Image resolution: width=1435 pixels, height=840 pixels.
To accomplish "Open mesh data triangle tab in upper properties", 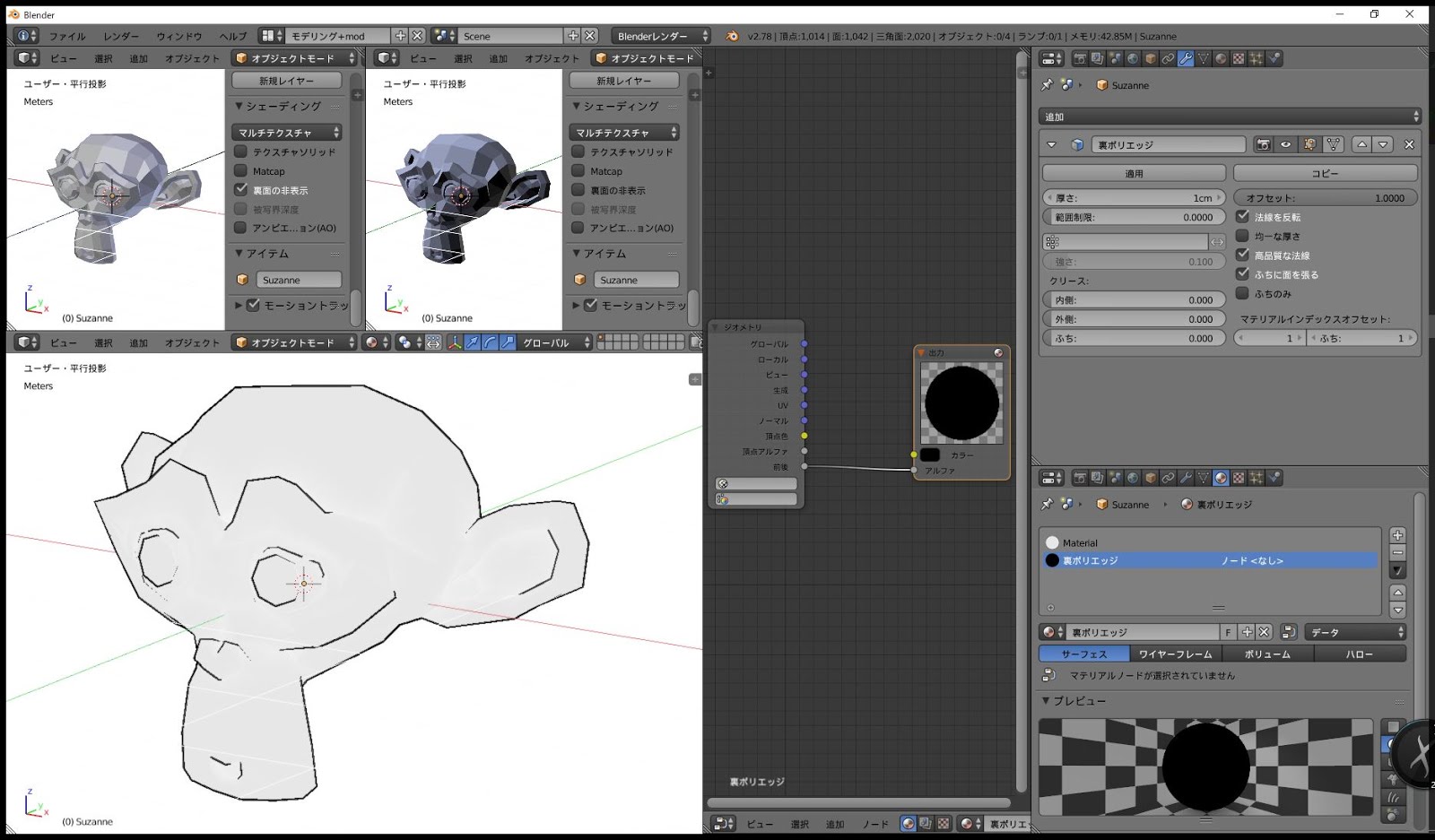I will tap(1204, 58).
